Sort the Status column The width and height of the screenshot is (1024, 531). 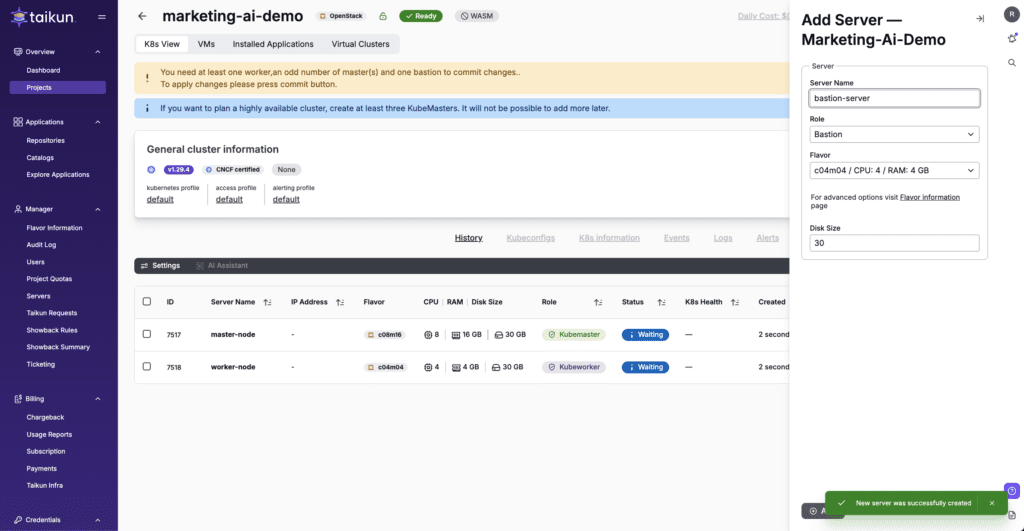[x=661, y=302]
